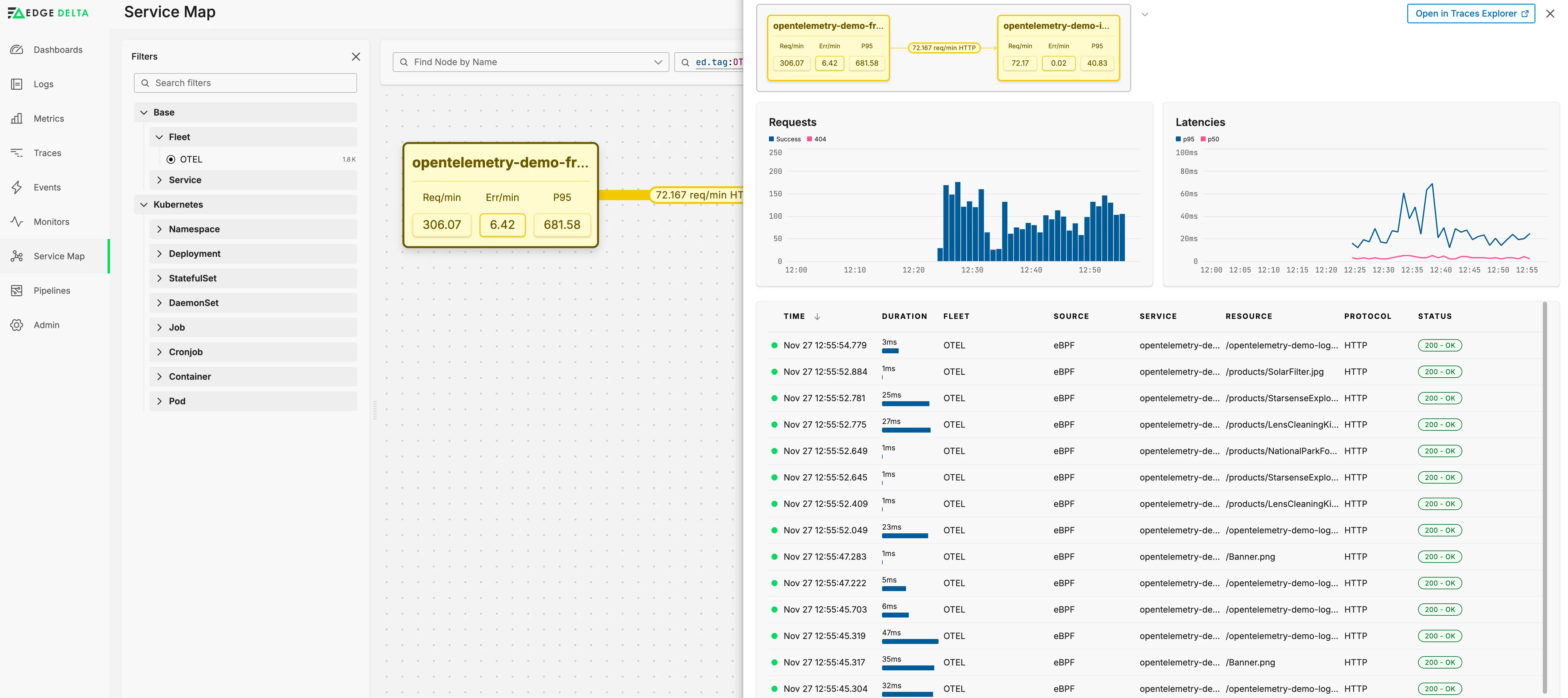
Task: Click the 6.42 Err/min value on map node
Action: point(502,225)
